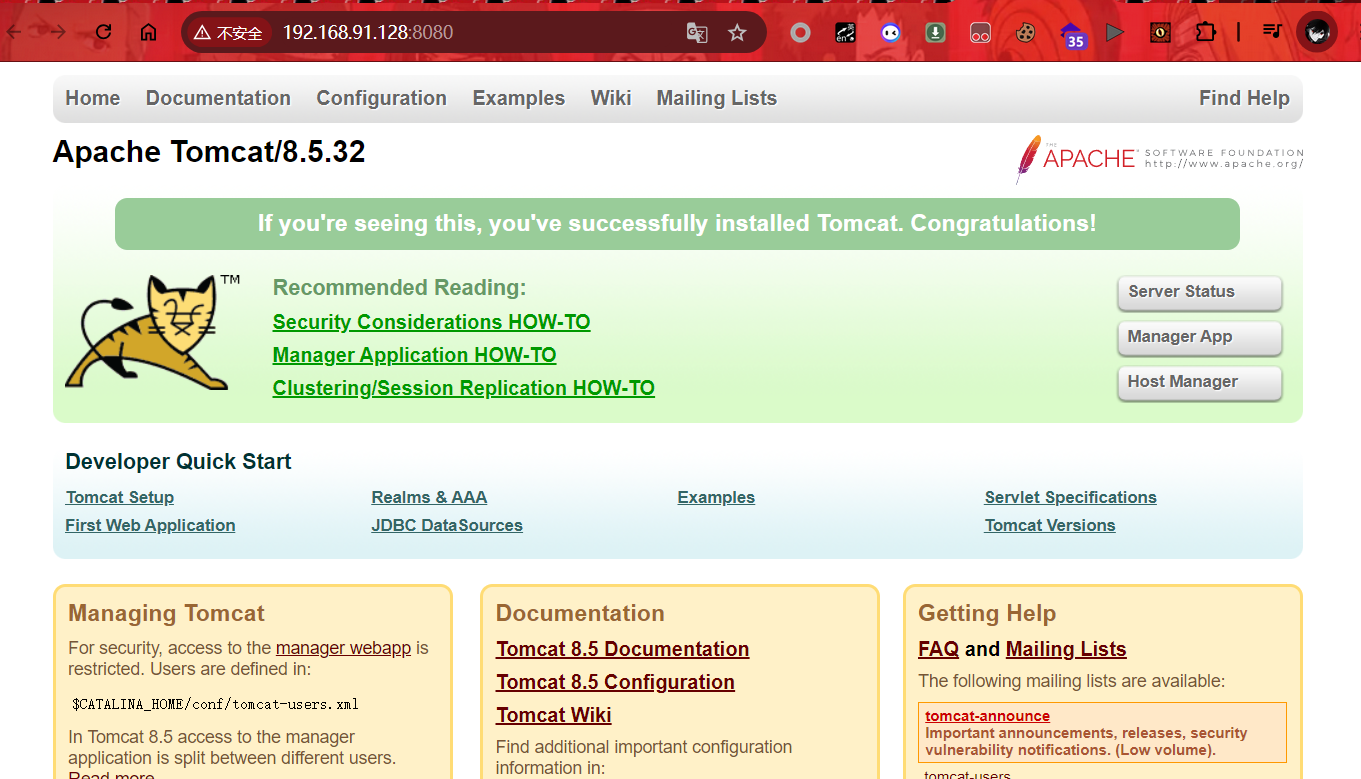Click the Apache Tomcat/8.5.32 heading
The height and width of the screenshot is (779, 1361).
click(209, 152)
